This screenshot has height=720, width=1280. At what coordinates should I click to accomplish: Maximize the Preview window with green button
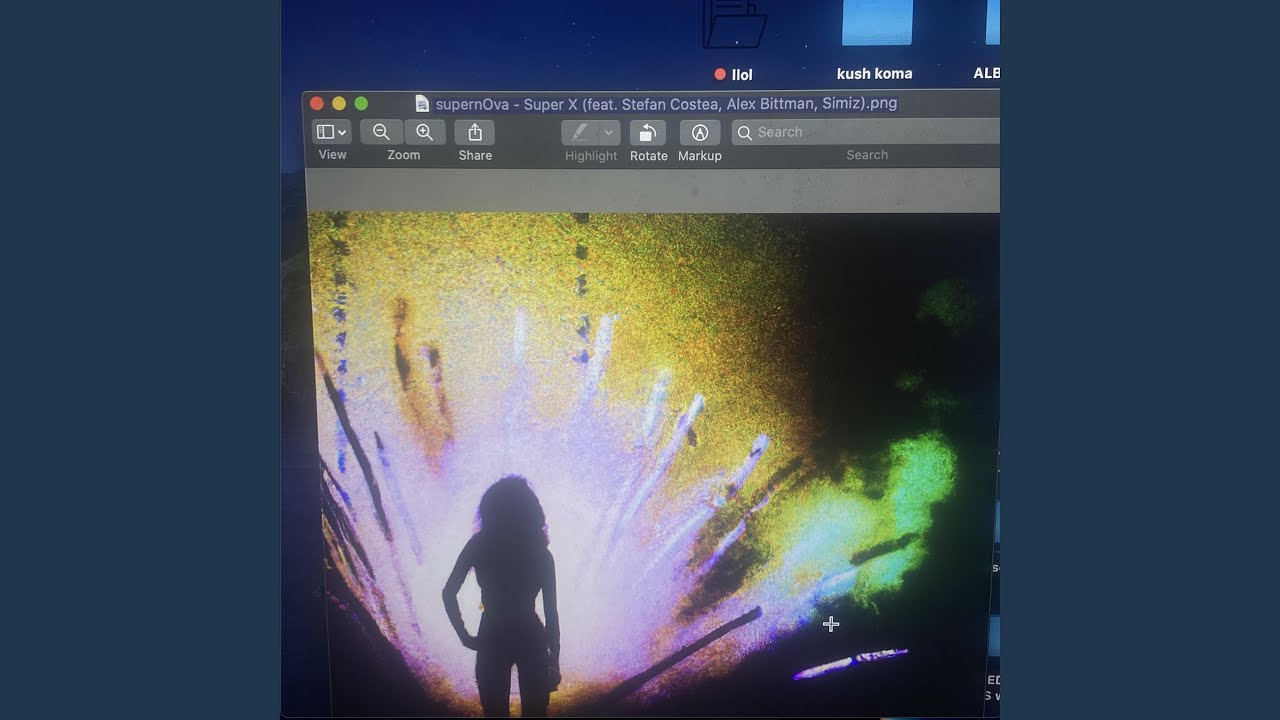coord(361,103)
